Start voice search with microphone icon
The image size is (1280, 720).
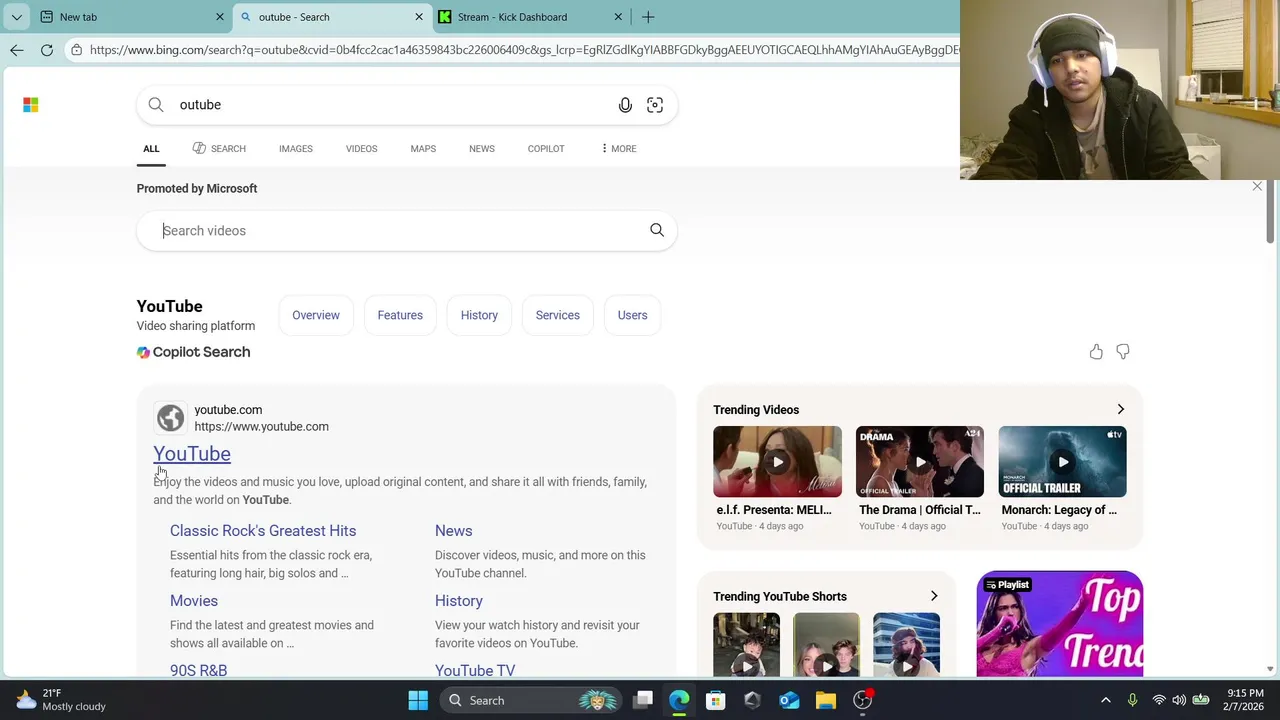[625, 105]
